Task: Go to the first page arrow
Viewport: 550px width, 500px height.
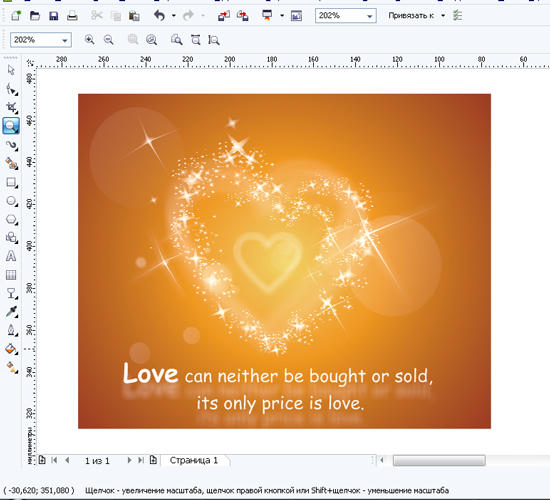Action: [x=54, y=460]
